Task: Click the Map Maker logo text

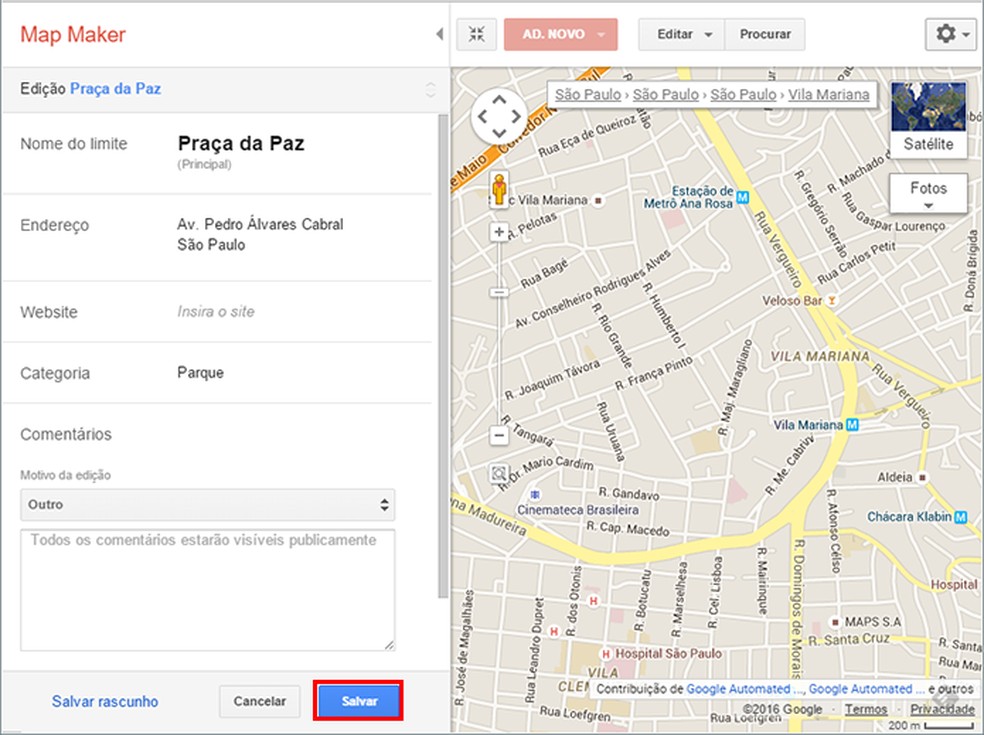Action: pos(73,35)
